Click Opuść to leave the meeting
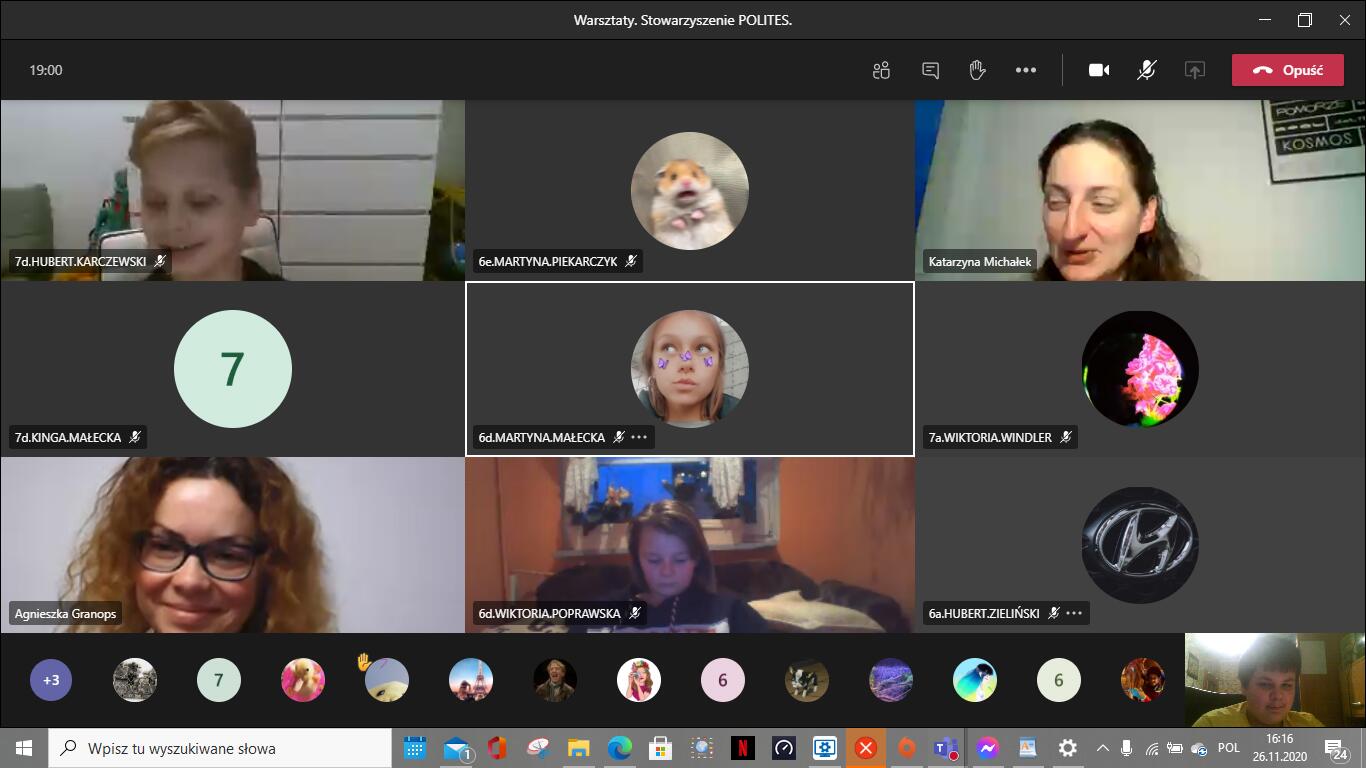 1287,70
